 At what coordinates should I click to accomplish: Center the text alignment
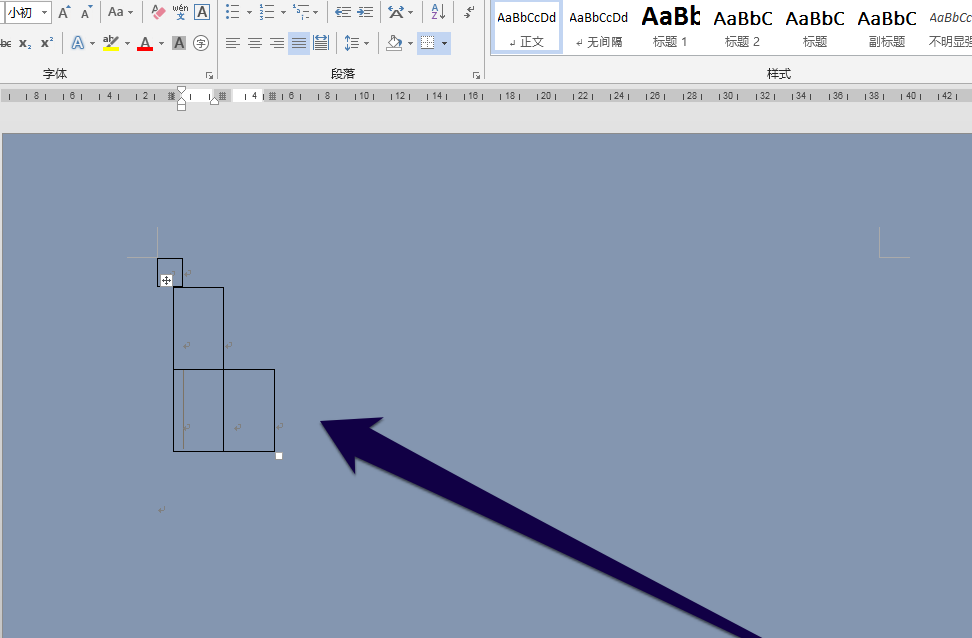[255, 43]
